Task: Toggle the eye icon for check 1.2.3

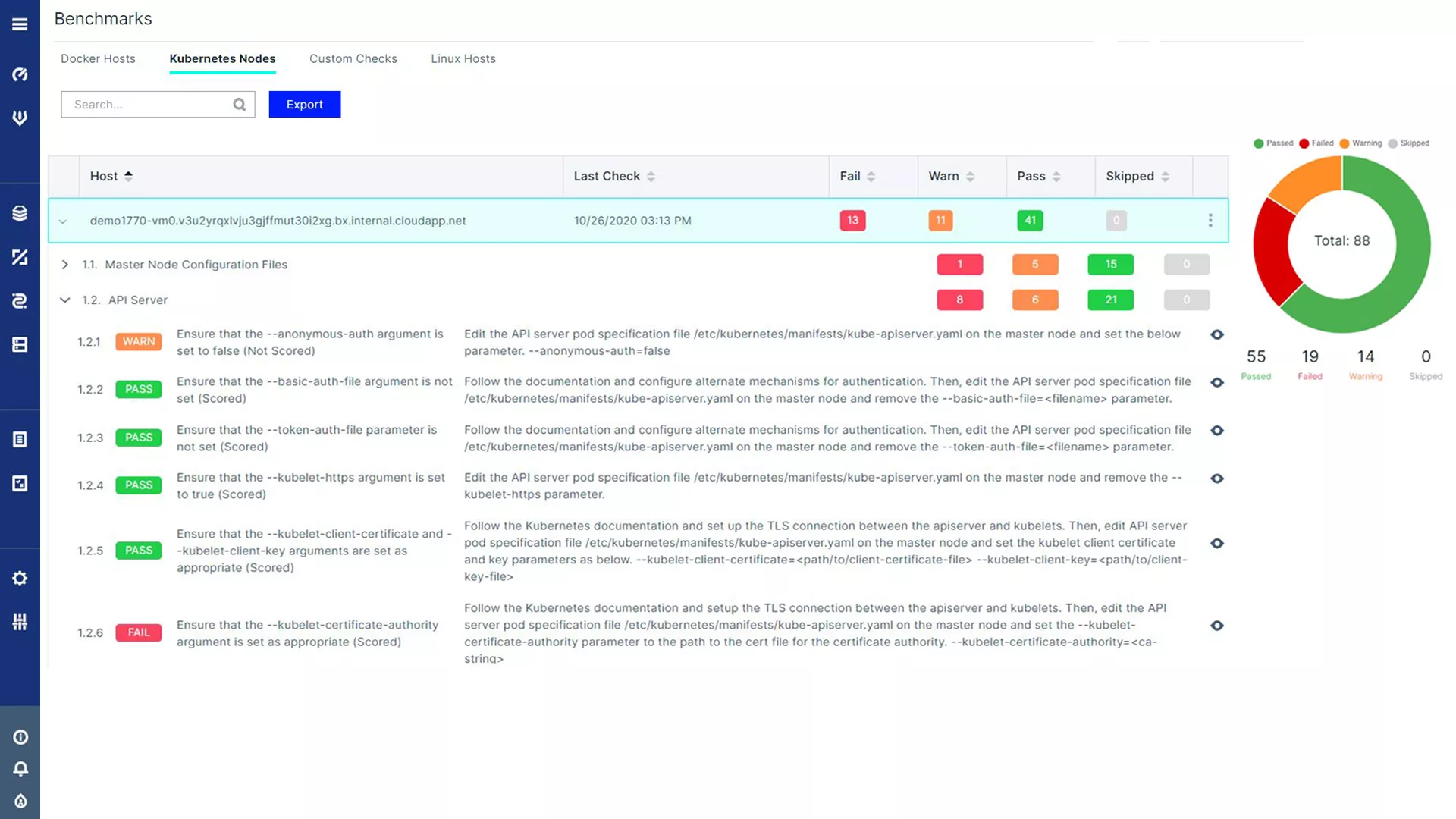Action: click(x=1217, y=431)
